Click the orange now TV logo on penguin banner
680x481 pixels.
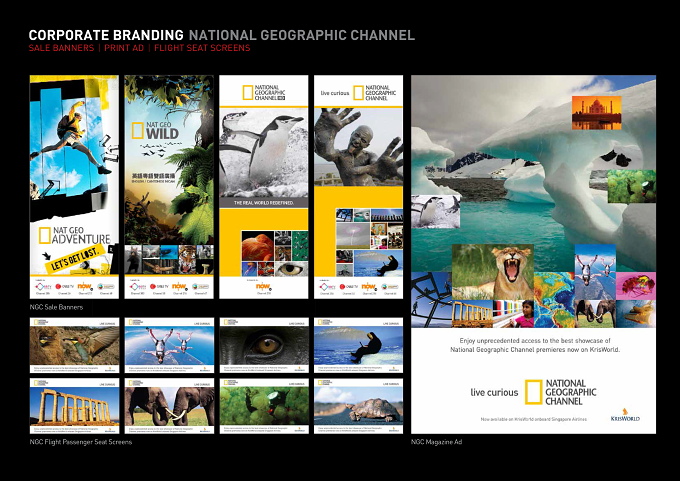263,286
